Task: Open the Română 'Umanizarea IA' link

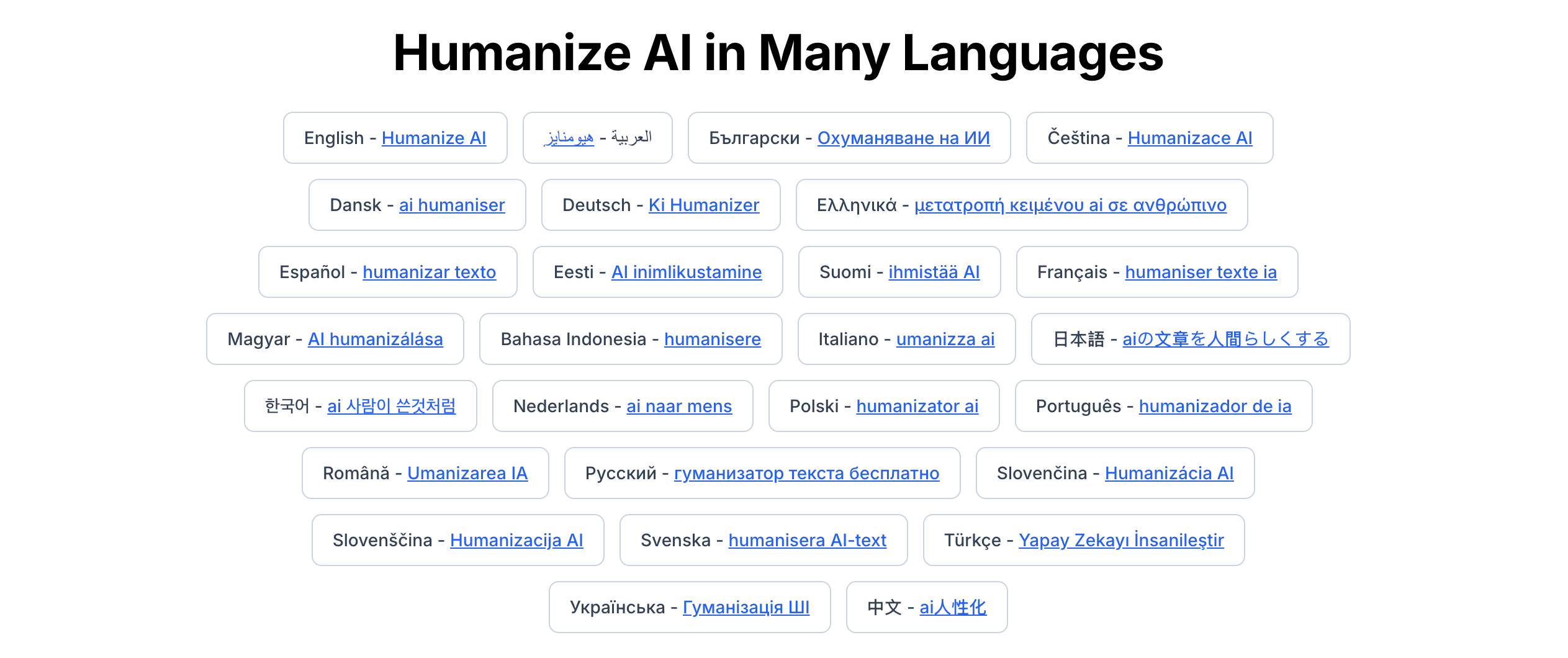Action: (467, 473)
